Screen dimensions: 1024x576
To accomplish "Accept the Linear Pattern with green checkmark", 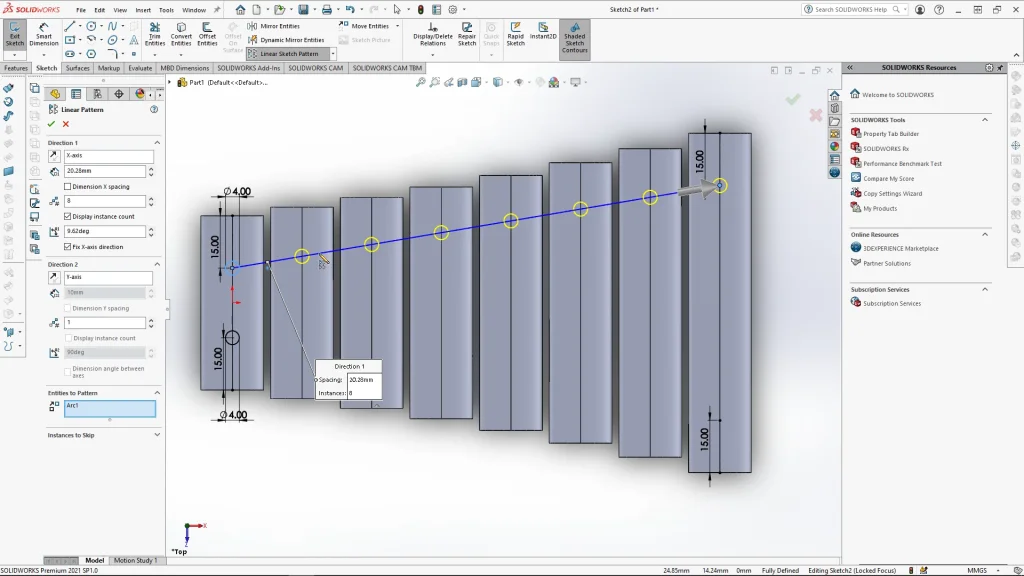I will click(x=52, y=124).
